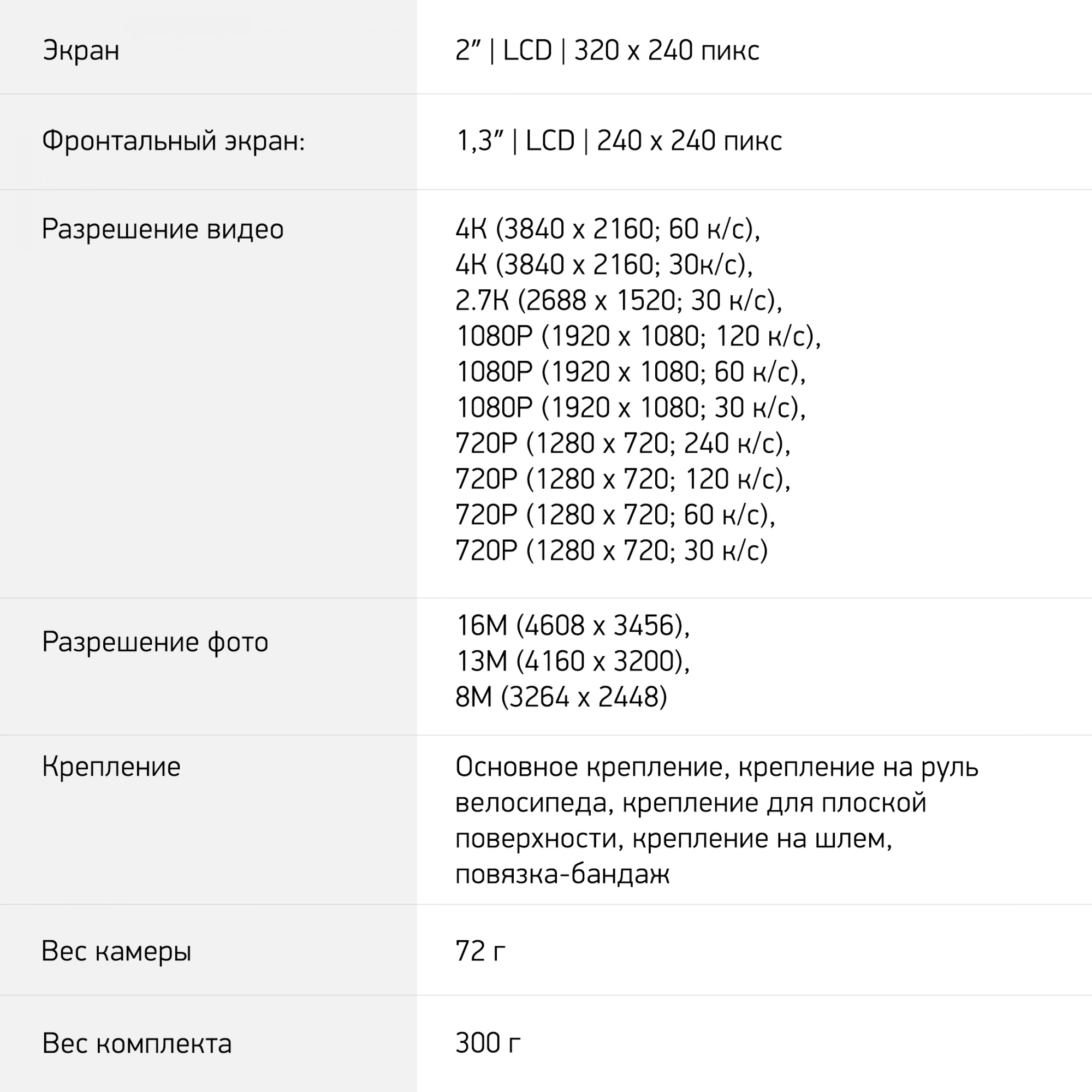The height and width of the screenshot is (1092, 1092).
Task: Click the "повязка-бандаж" text
Action: pos(562,874)
